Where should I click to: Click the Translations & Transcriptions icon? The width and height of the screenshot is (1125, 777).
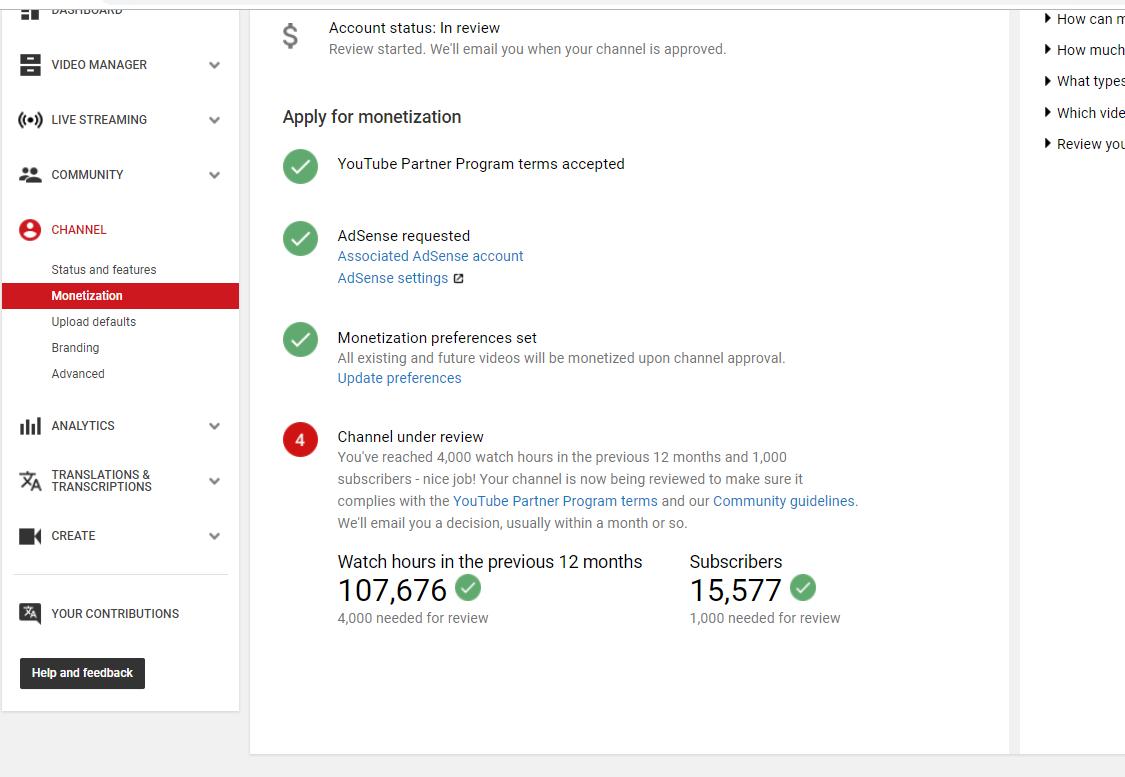[x=30, y=481]
